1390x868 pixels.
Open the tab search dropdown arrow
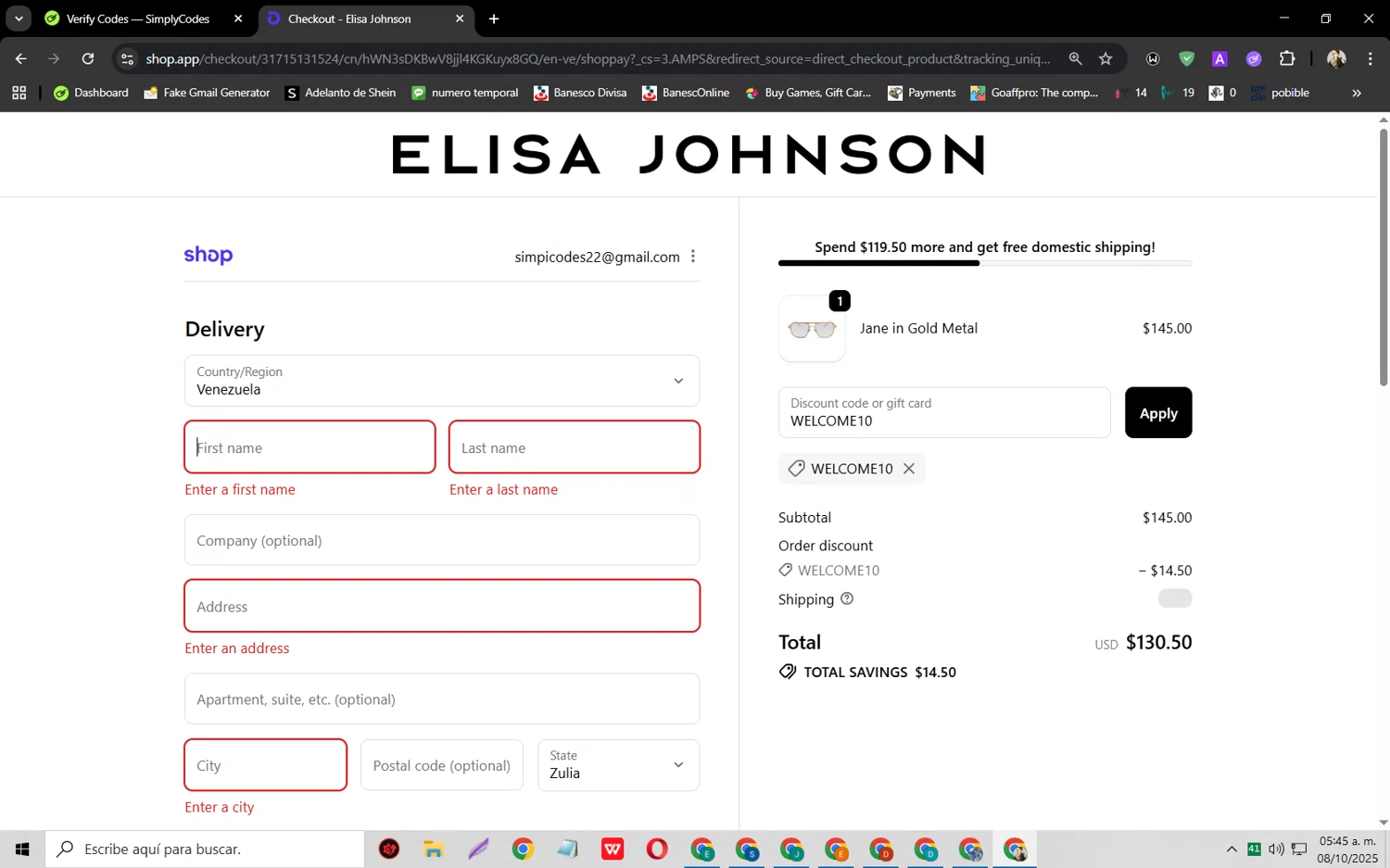[19, 19]
